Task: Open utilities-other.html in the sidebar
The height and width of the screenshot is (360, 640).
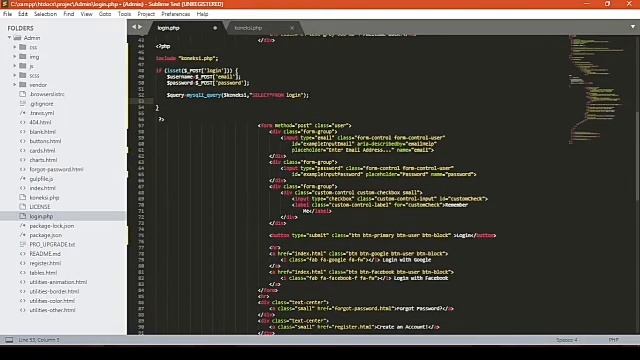Action: click(52, 310)
